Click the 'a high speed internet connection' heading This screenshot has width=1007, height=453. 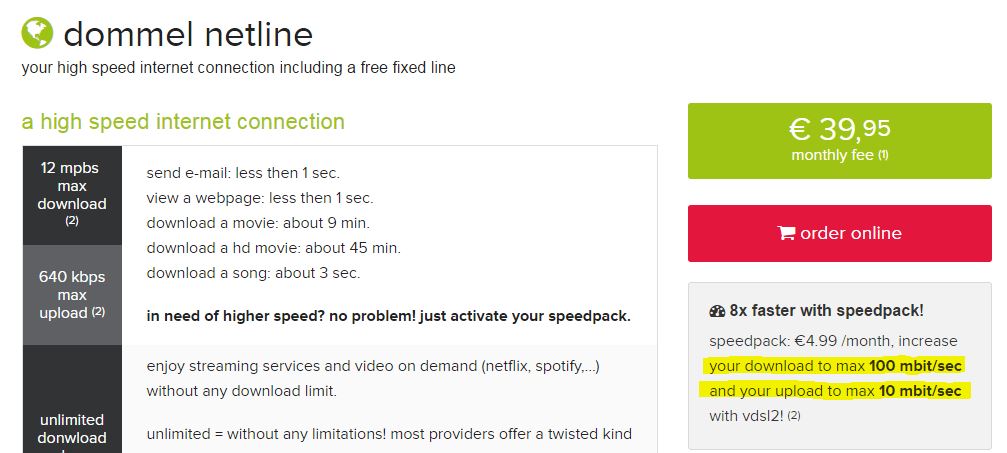pyautogui.click(x=183, y=122)
